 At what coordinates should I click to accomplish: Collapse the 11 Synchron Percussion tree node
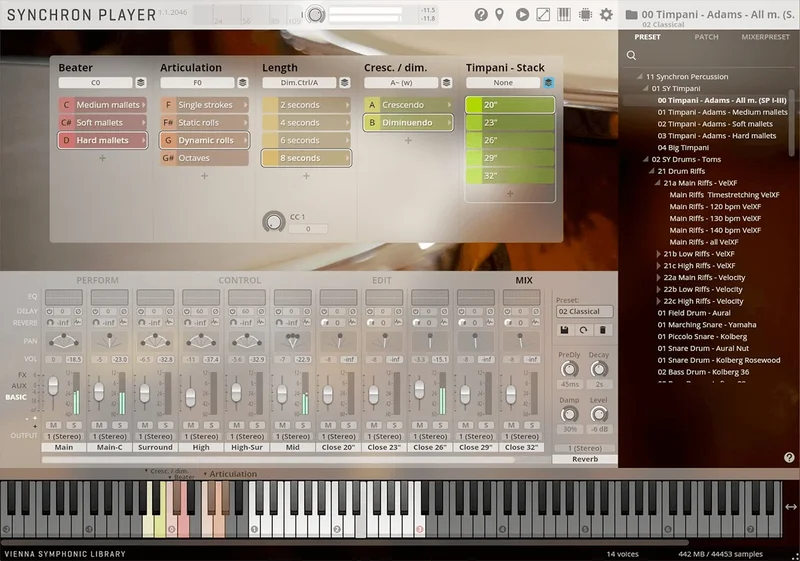(x=639, y=76)
